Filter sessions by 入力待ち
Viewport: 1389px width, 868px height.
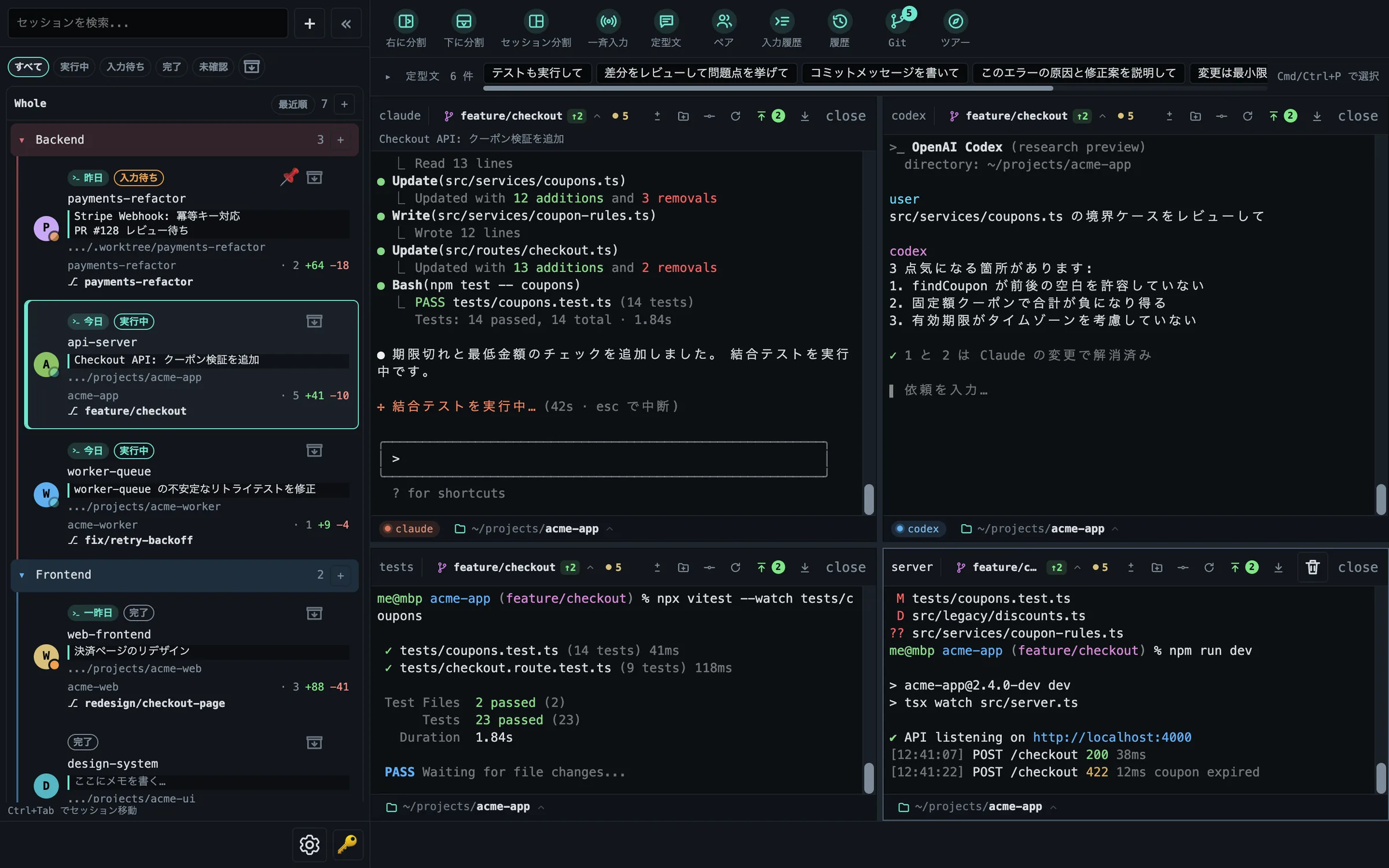pyautogui.click(x=125, y=67)
